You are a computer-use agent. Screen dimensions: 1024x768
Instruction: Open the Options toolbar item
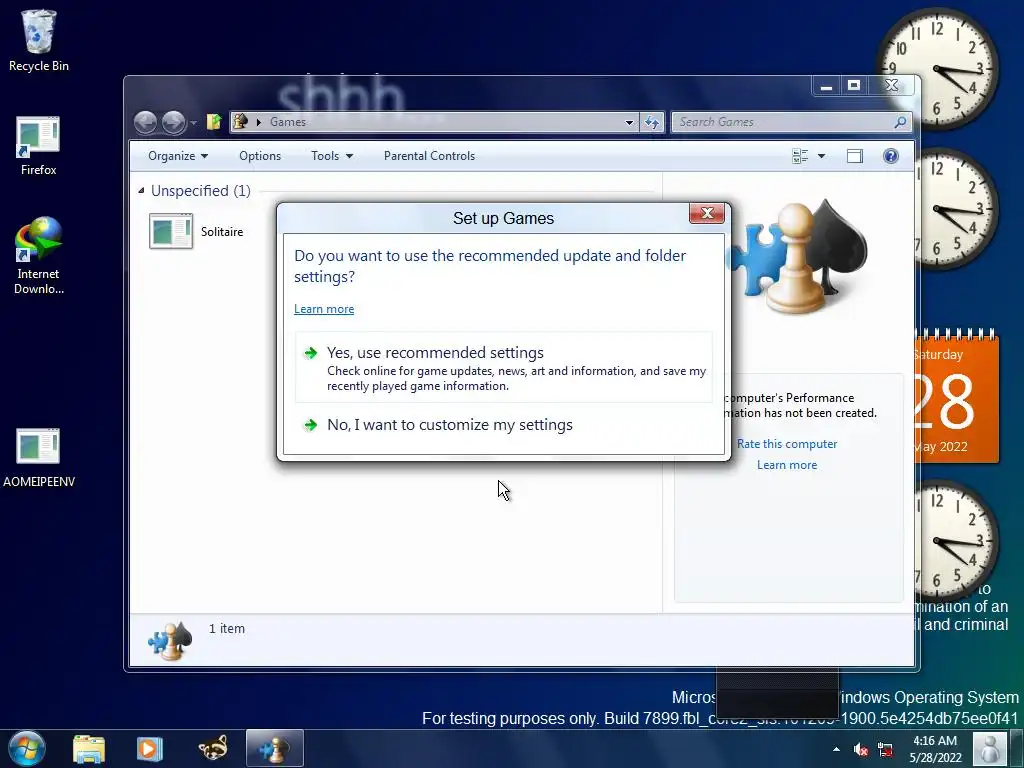pyautogui.click(x=260, y=156)
